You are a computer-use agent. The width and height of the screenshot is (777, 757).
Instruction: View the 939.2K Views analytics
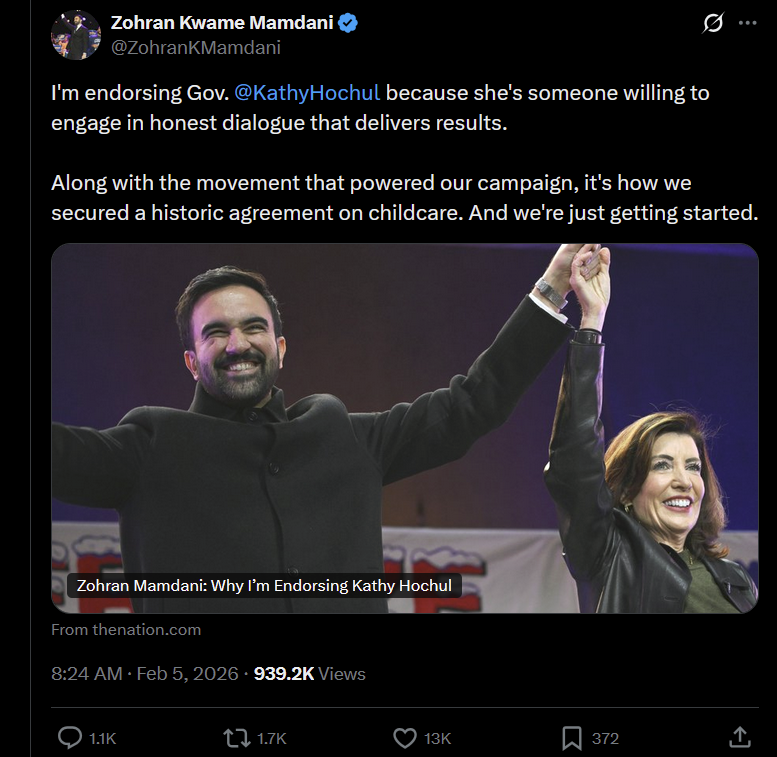click(x=310, y=674)
